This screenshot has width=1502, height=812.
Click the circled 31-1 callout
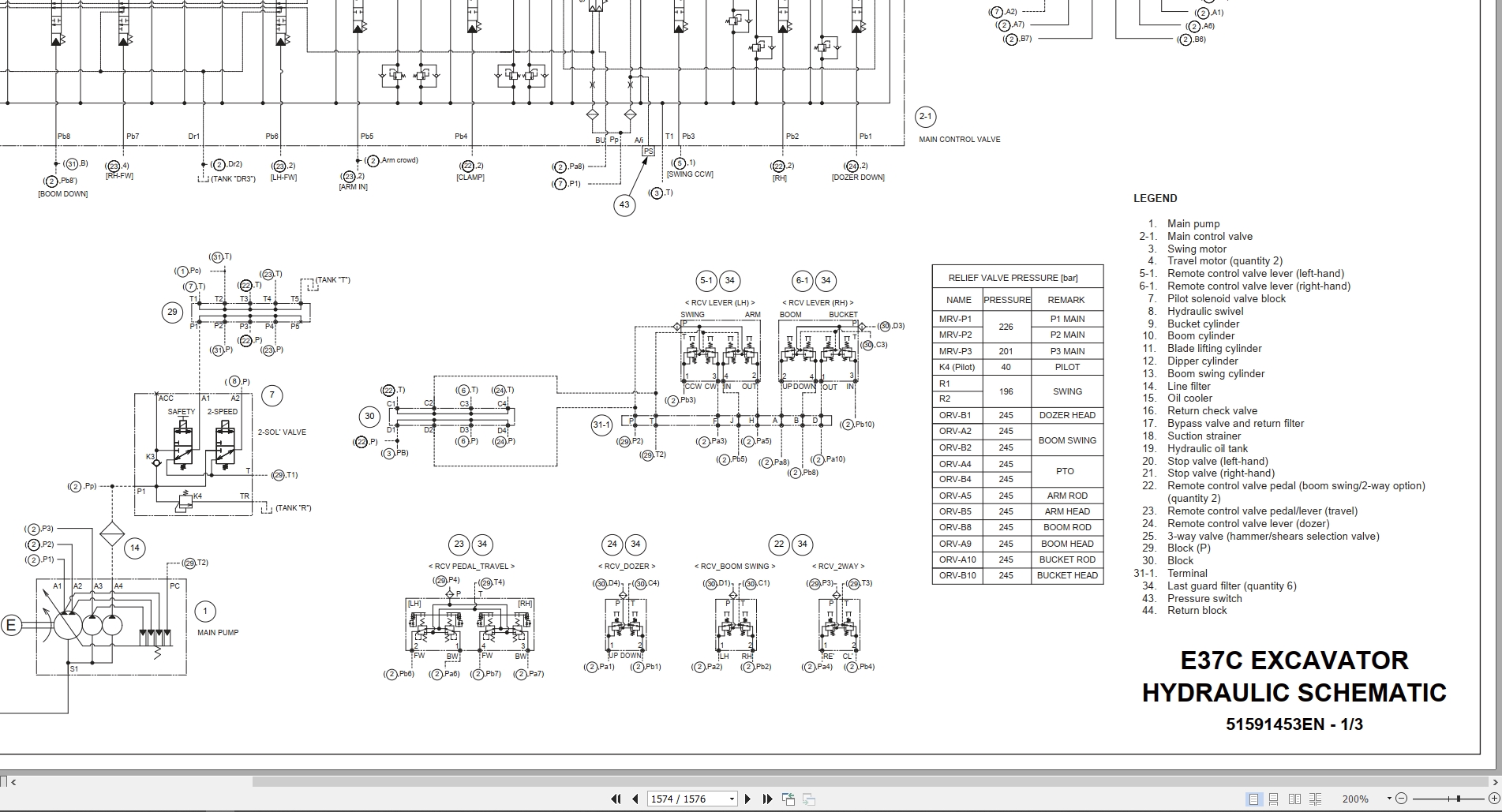click(x=601, y=425)
